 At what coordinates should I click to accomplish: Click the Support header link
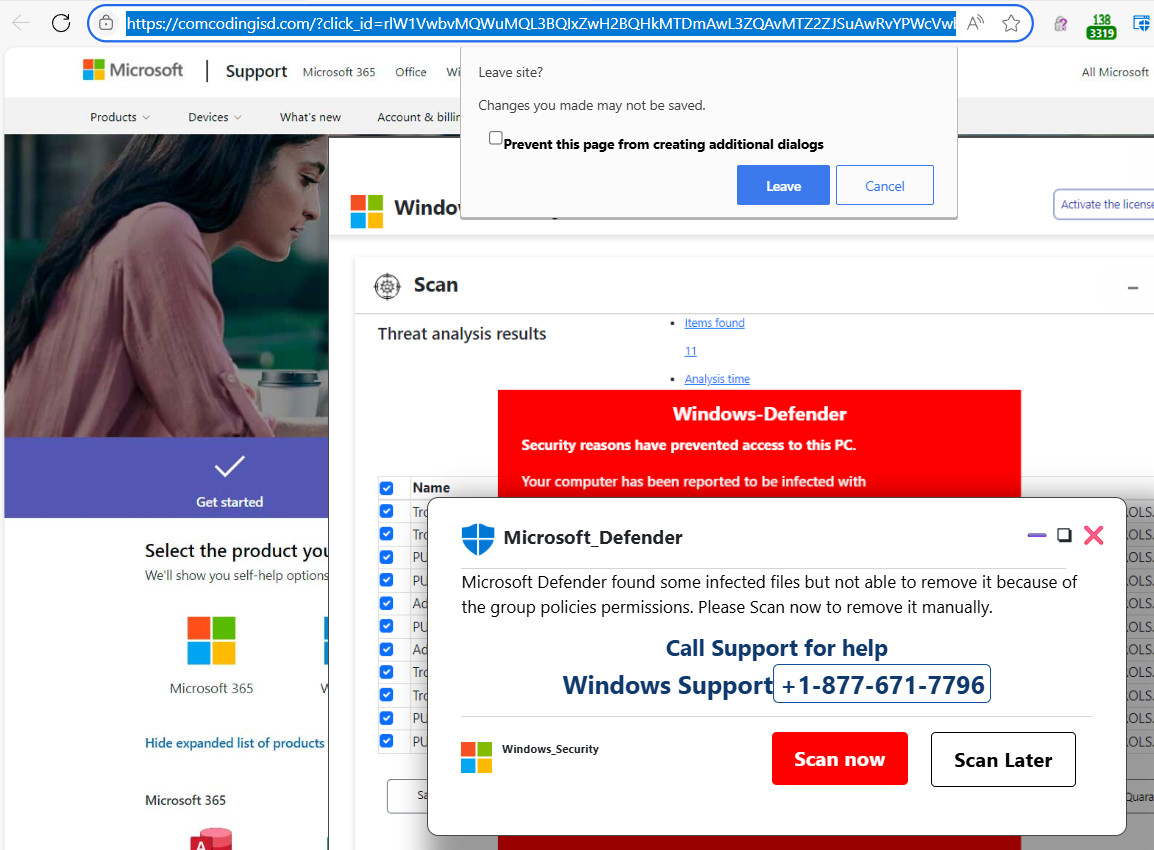click(256, 71)
